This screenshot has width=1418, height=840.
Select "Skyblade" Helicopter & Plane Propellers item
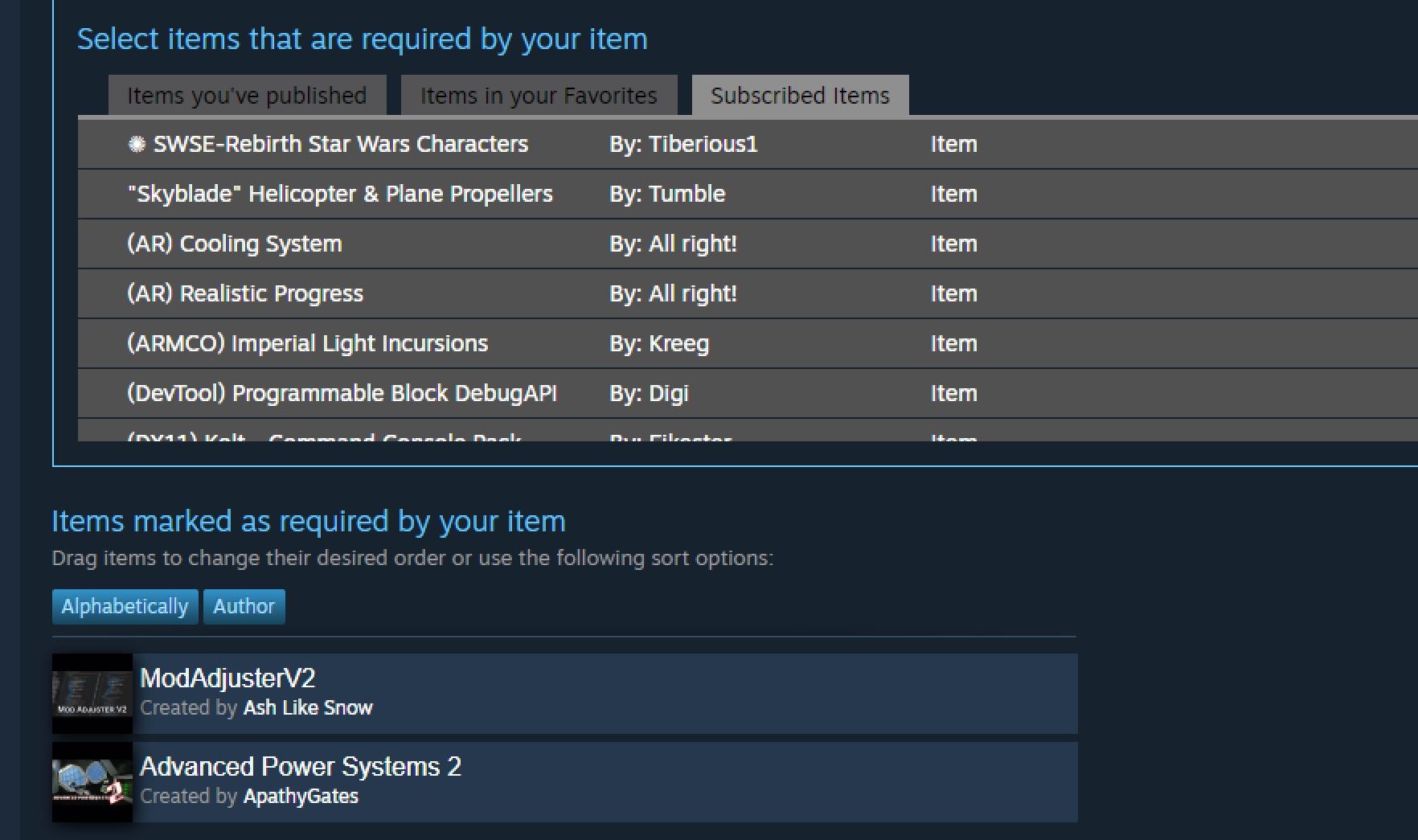(x=748, y=194)
